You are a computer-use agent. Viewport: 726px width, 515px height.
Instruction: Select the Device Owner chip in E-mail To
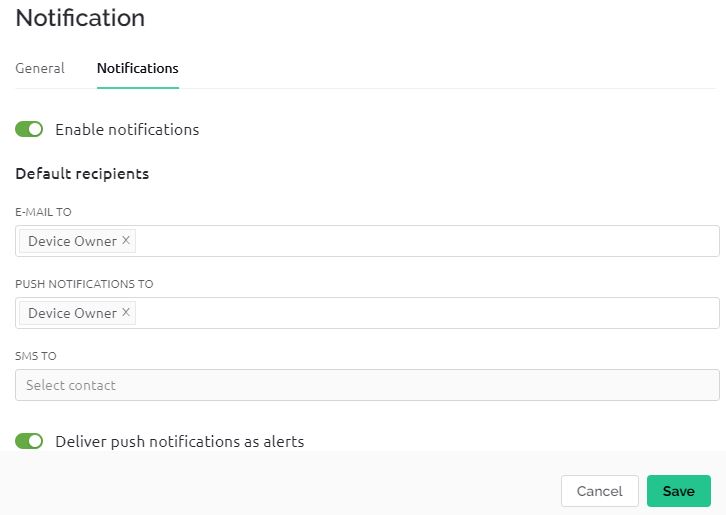(72, 241)
